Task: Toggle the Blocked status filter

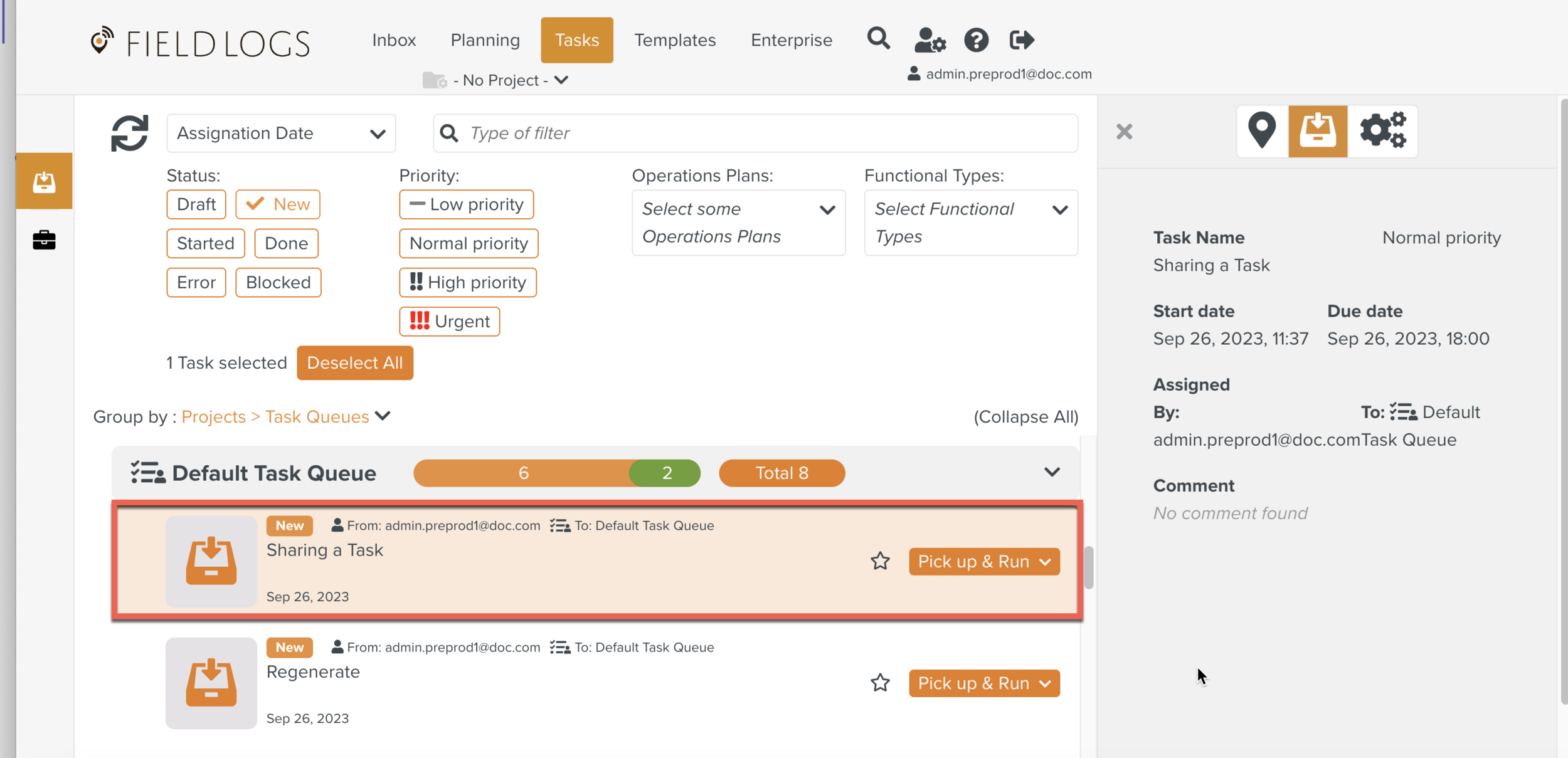Action: (x=278, y=283)
